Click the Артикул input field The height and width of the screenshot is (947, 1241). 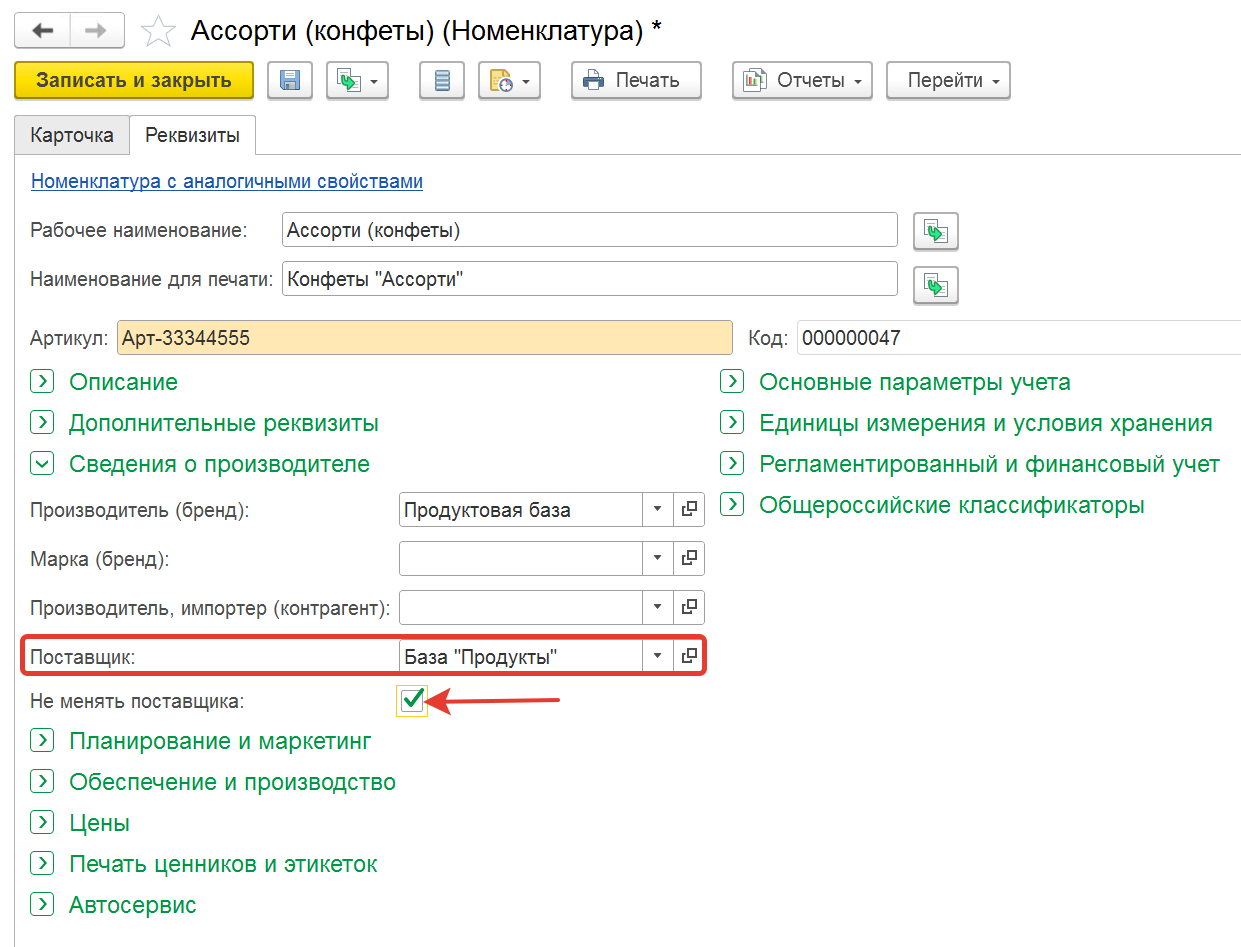pyautogui.click(x=425, y=338)
